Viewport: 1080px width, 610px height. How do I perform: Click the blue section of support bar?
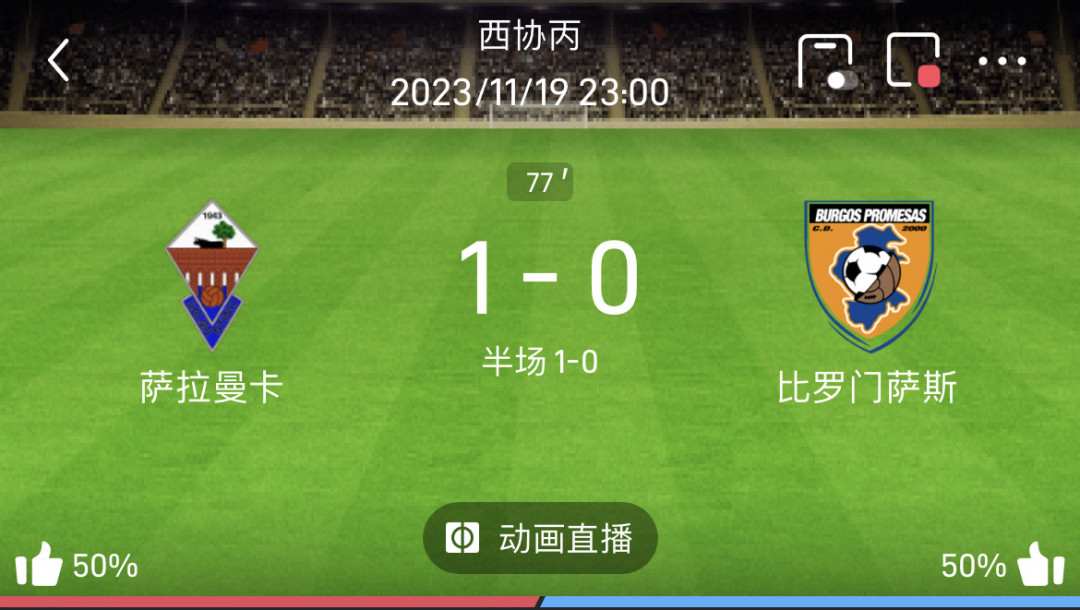810,602
